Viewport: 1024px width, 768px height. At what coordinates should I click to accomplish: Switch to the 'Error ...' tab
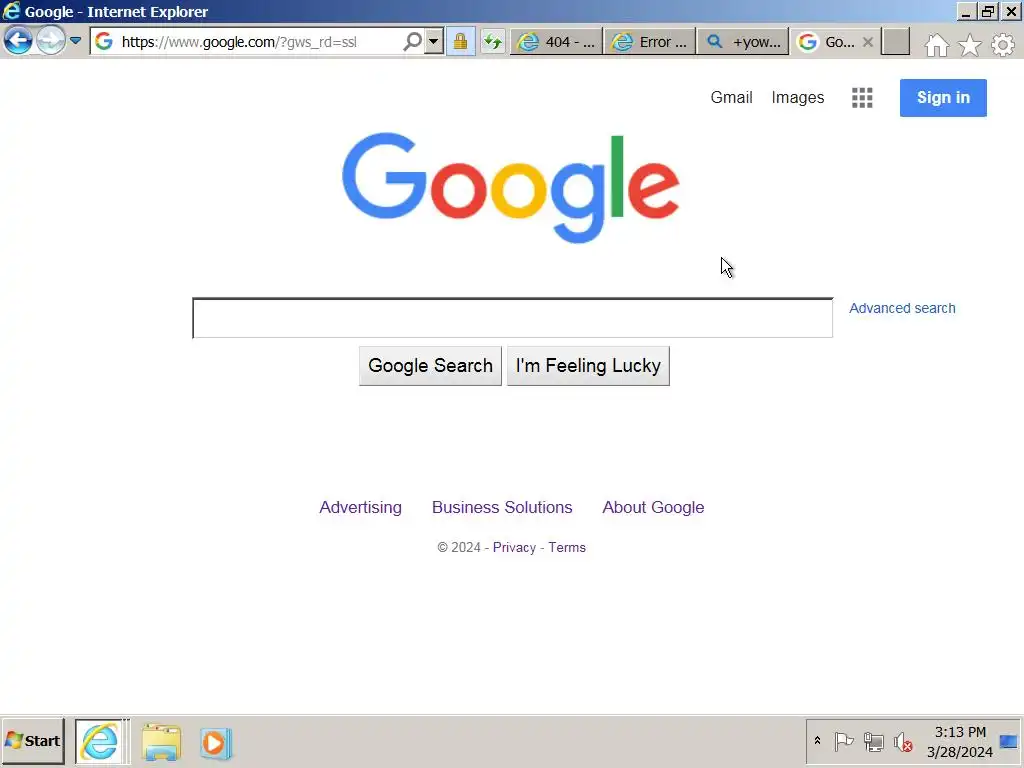point(650,42)
